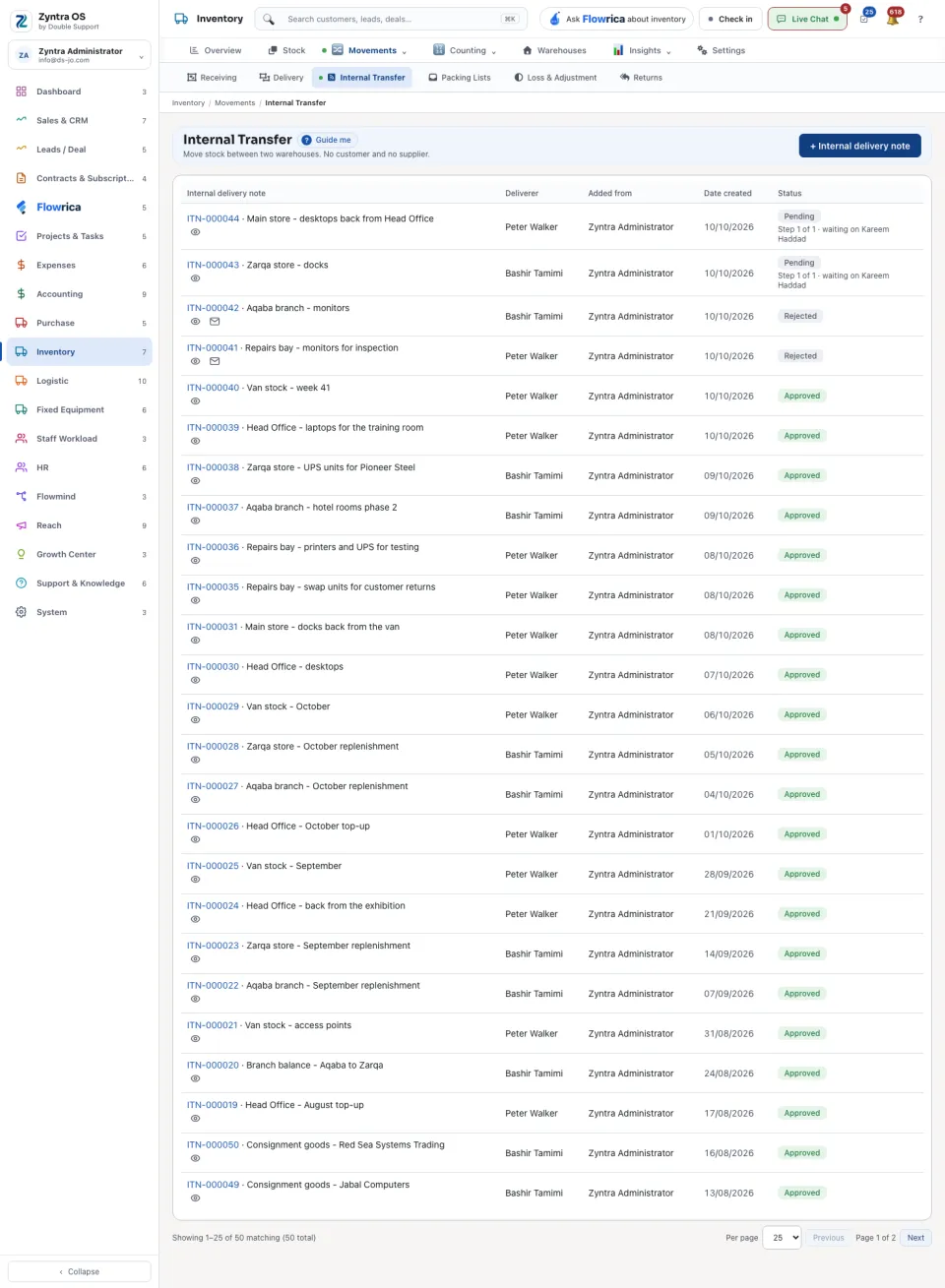
Task: Click the mail icon for ITN-000042
Action: pos(215,322)
